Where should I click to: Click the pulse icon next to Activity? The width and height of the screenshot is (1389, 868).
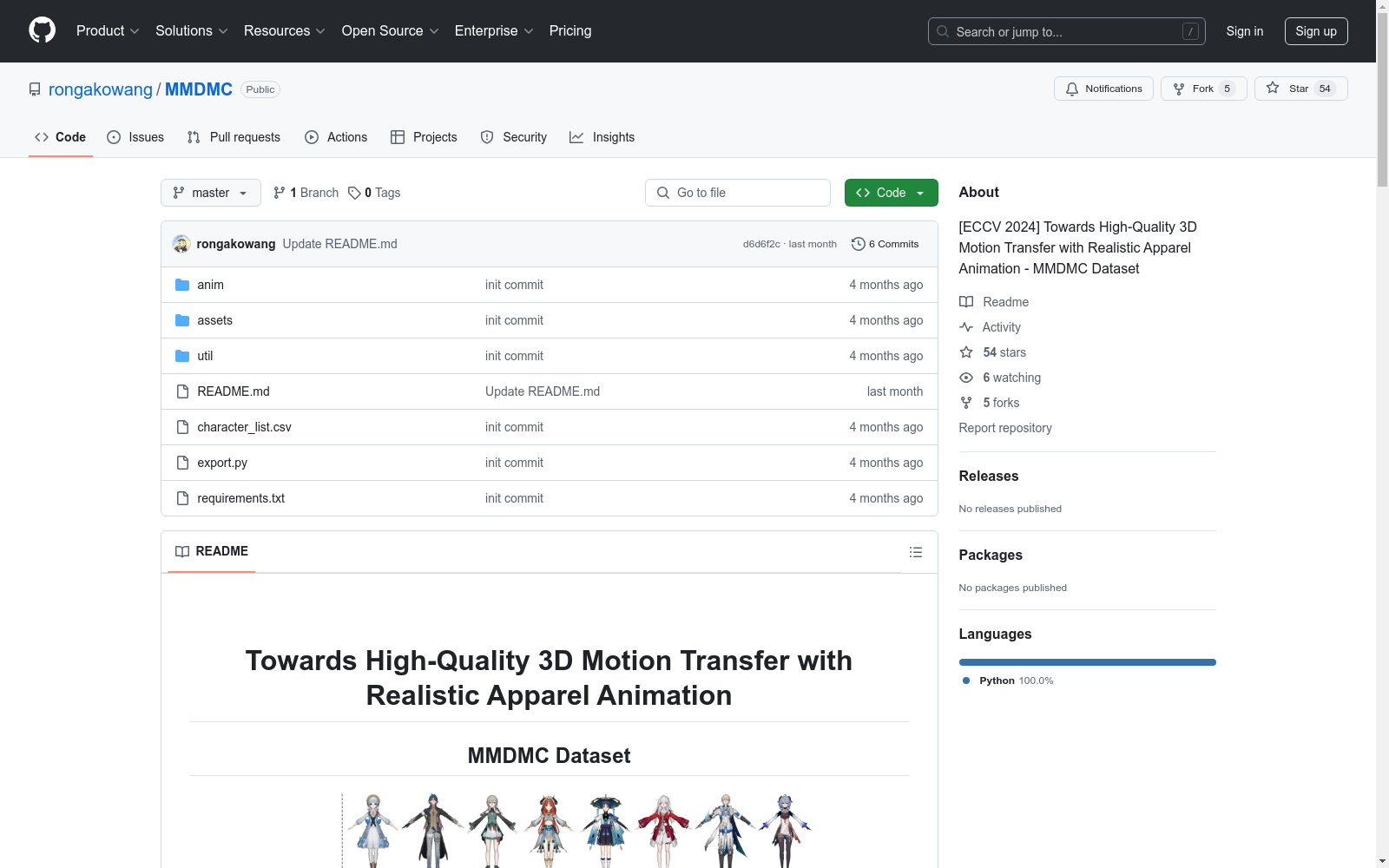966,327
